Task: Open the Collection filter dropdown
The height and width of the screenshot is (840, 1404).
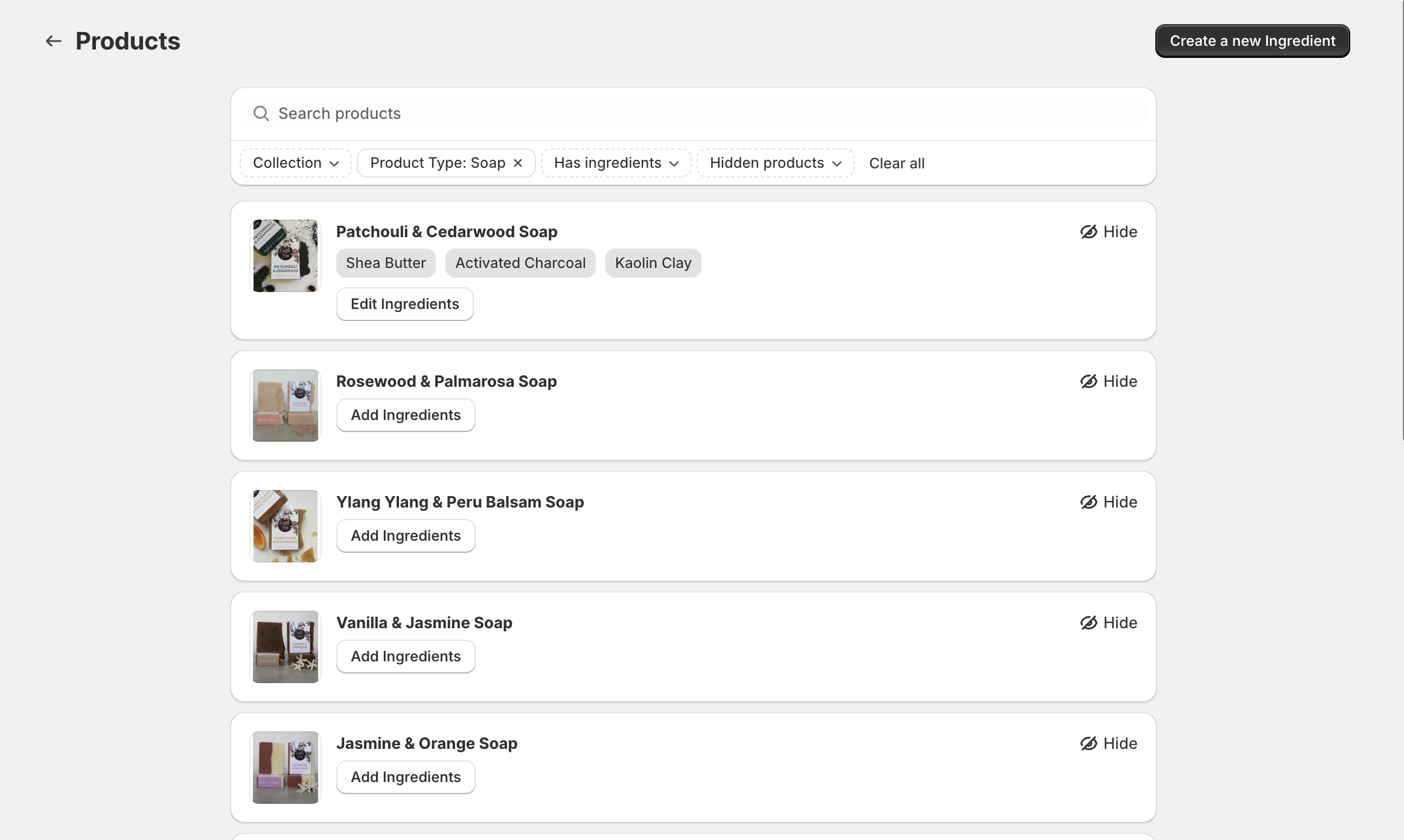Action: point(296,163)
